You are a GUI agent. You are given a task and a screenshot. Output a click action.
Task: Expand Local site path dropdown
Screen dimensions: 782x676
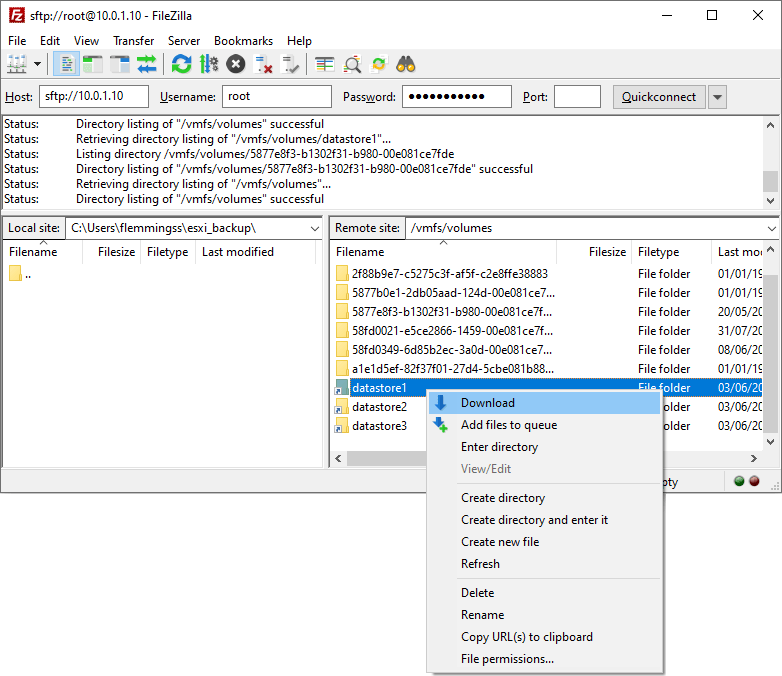pyautogui.click(x=315, y=228)
